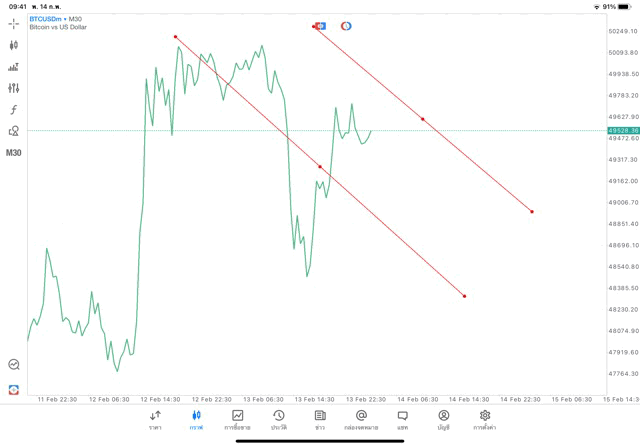The width and height of the screenshot is (640, 447).
Task: Open the function indicator icon
Action: point(14,110)
